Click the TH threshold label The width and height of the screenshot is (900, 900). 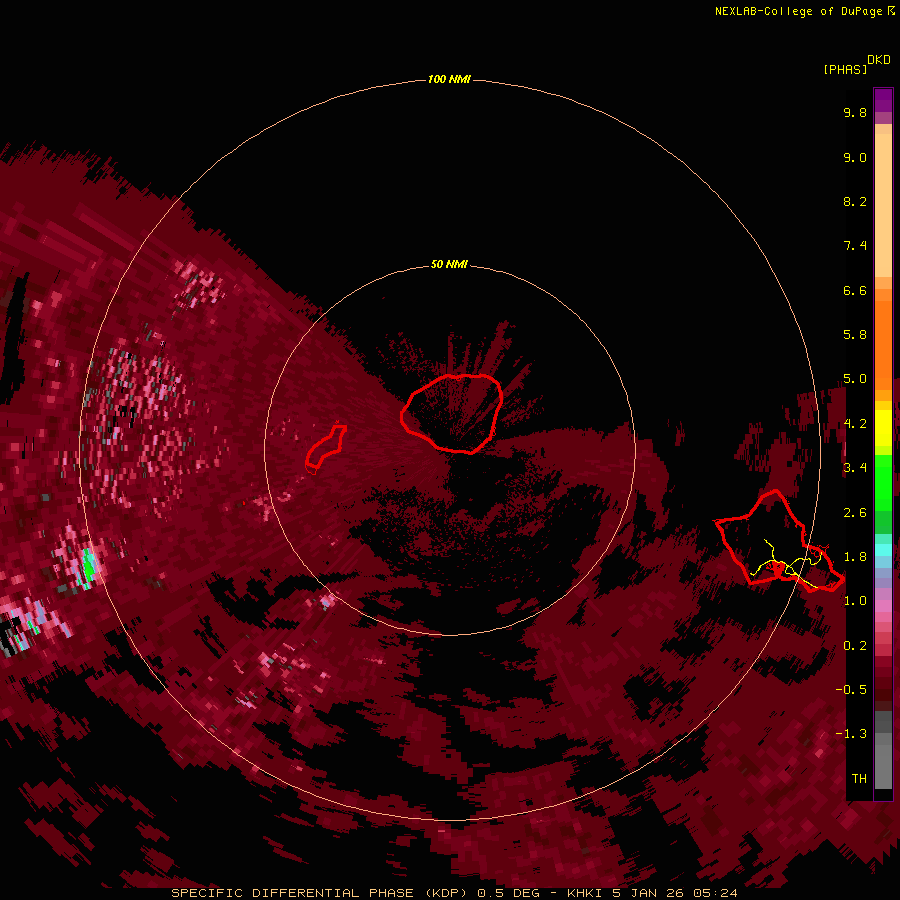(x=859, y=779)
